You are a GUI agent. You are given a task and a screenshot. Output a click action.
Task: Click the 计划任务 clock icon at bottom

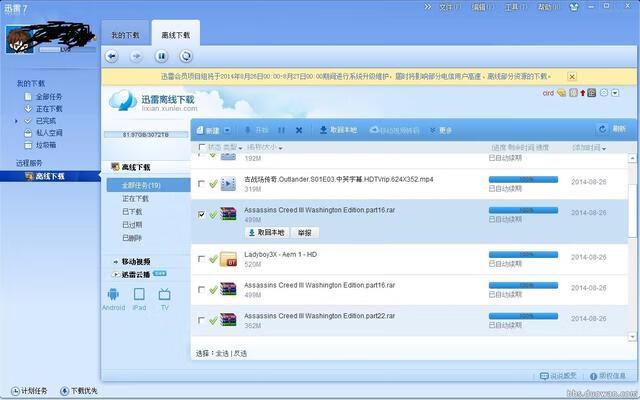[15, 391]
